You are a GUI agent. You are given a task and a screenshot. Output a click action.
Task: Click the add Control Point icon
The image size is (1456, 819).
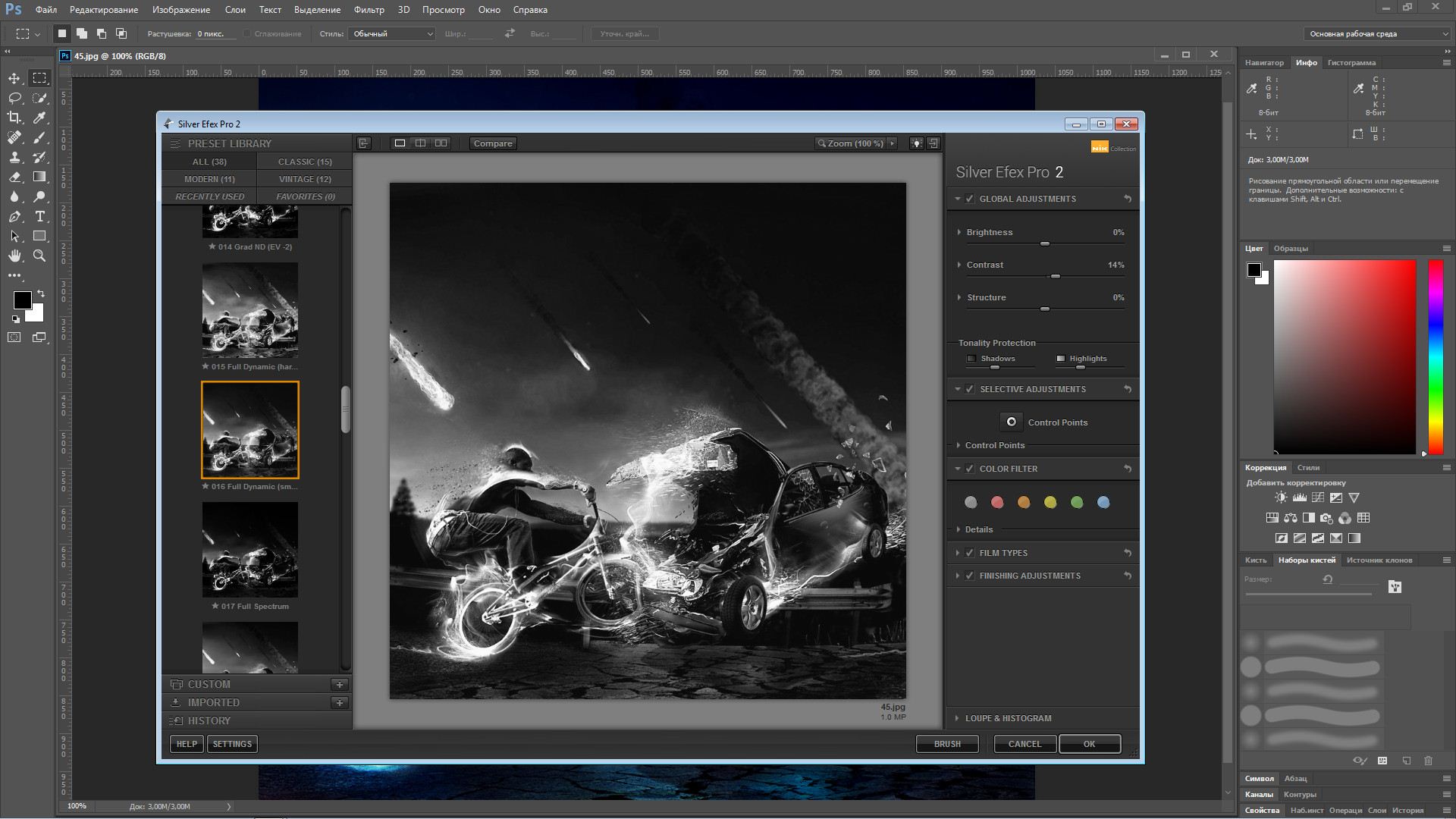pyautogui.click(x=1012, y=421)
